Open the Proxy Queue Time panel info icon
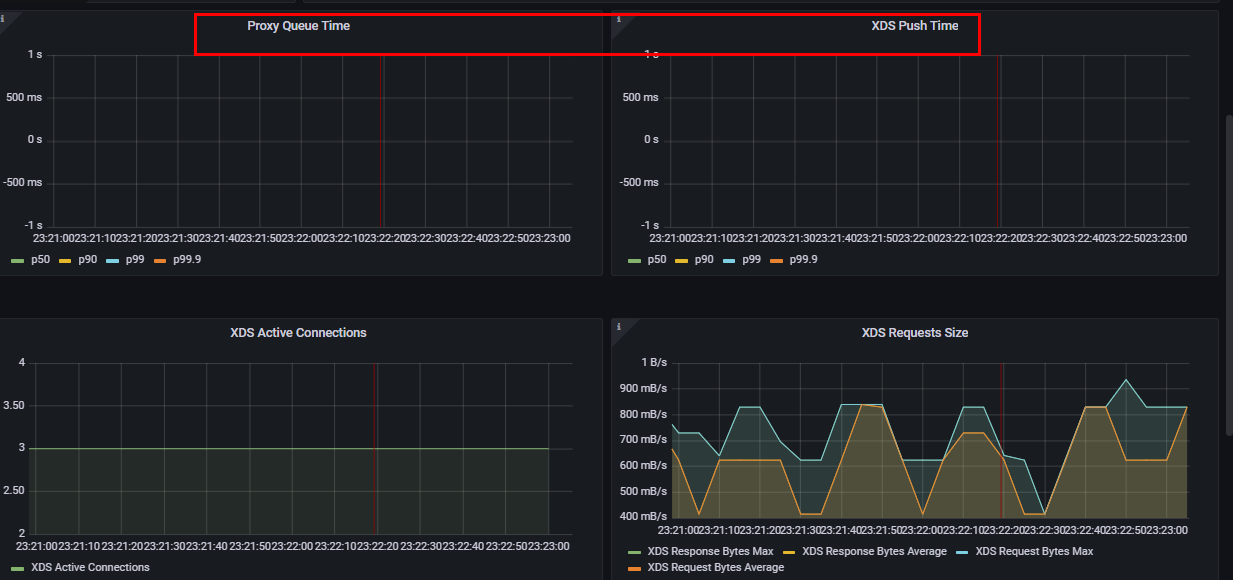 click(3, 18)
